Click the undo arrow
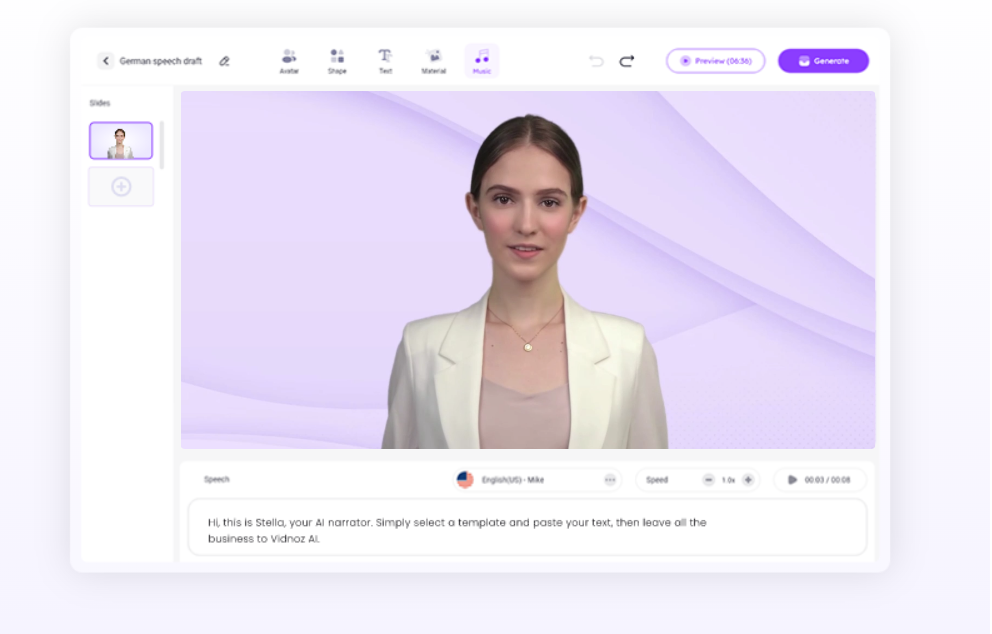Screen dimensions: 992x634 point(597,61)
